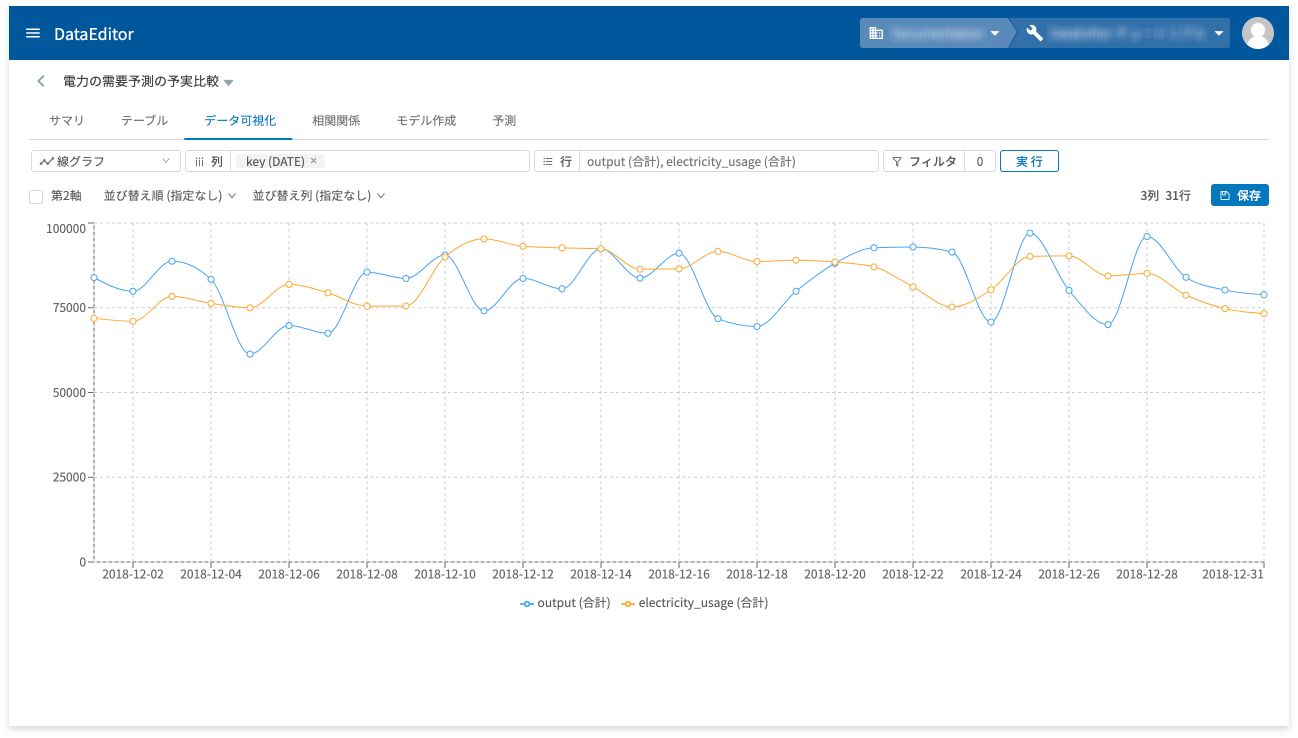Click the 25000 y-axis label
The height and width of the screenshot is (738, 1298).
(x=69, y=477)
